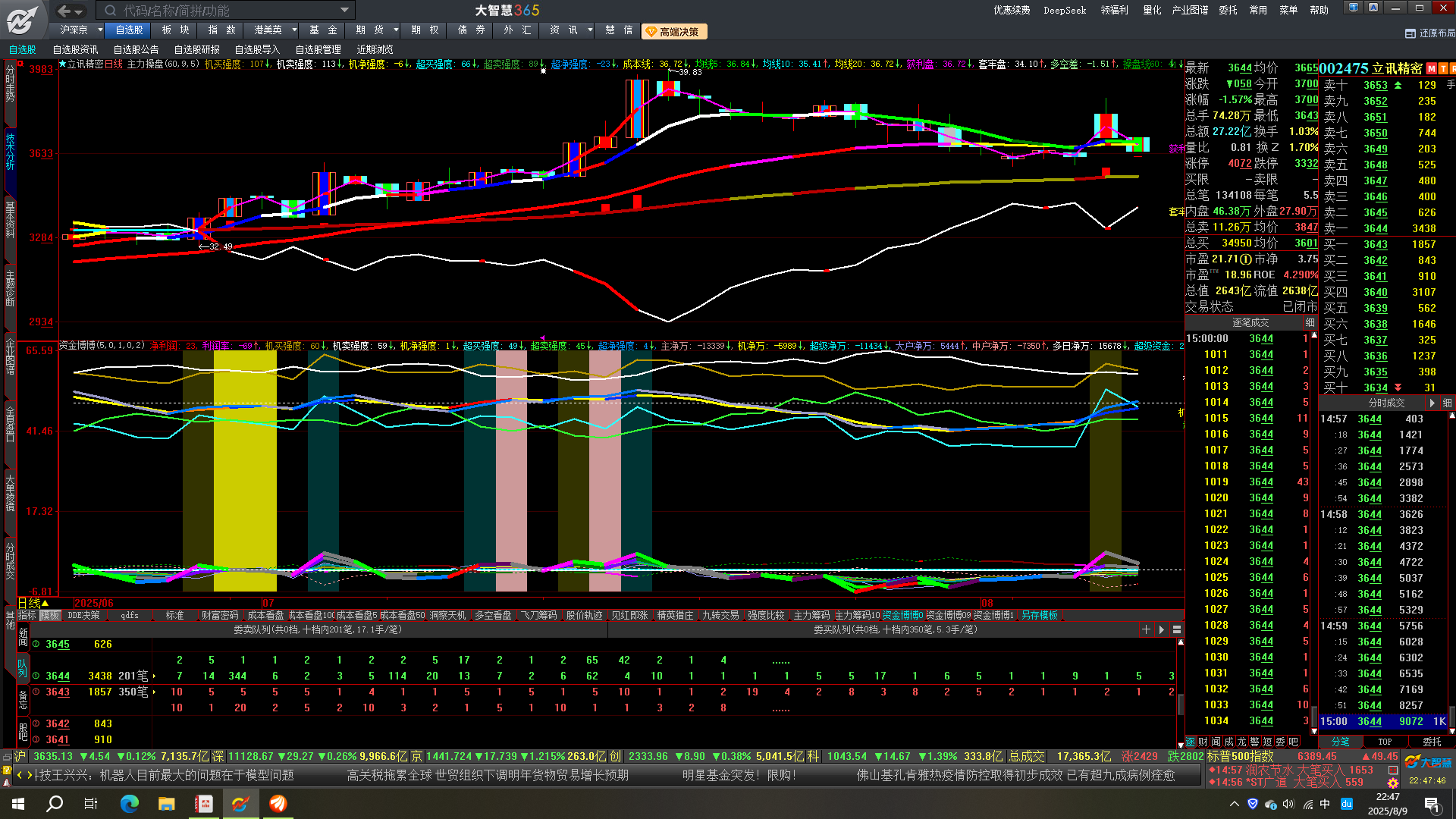Select the 分时走势 vertical sidebar tab
The width and height of the screenshot is (1456, 819).
pos(10,85)
